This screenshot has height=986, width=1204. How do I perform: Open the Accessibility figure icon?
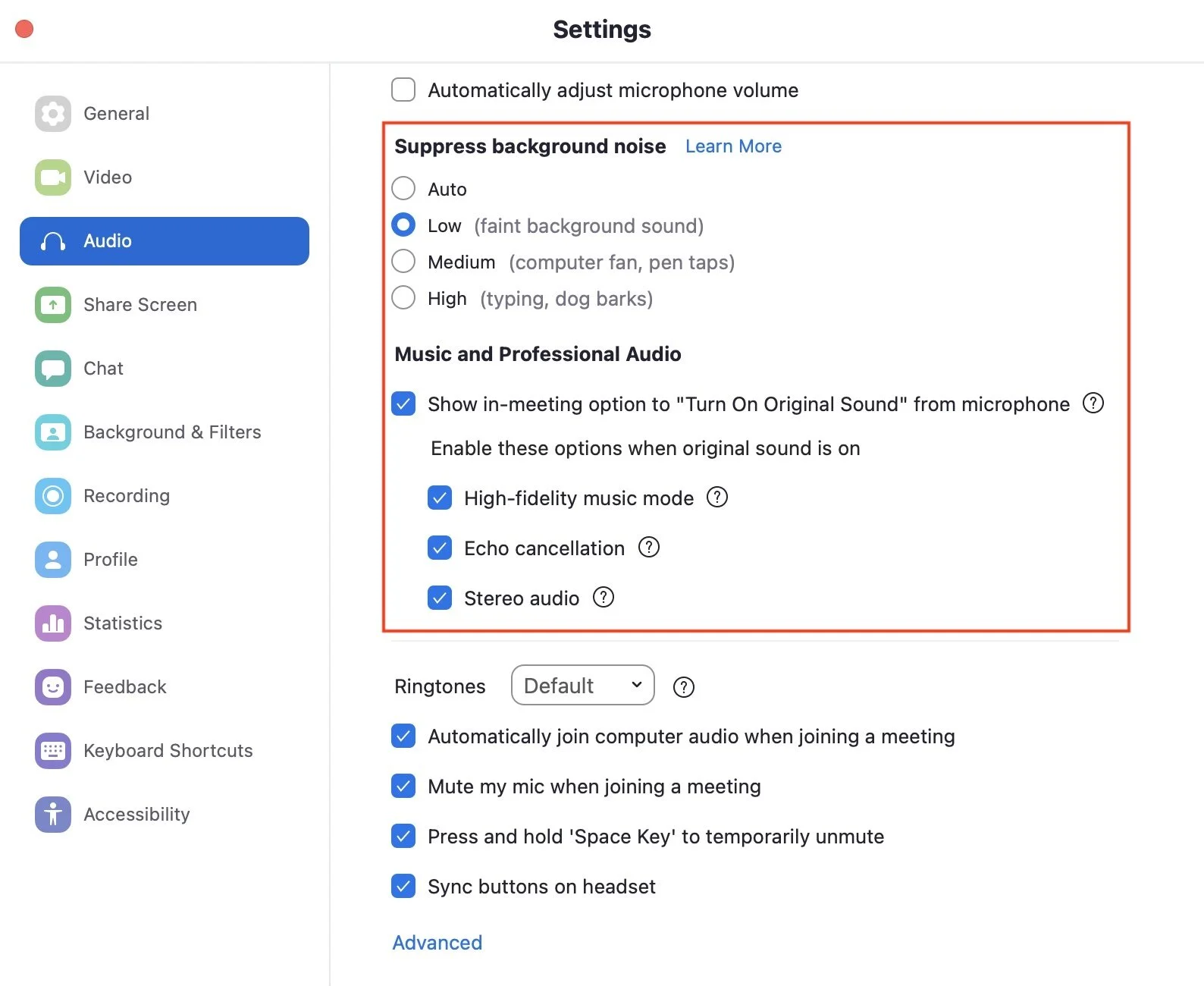pos(53,815)
